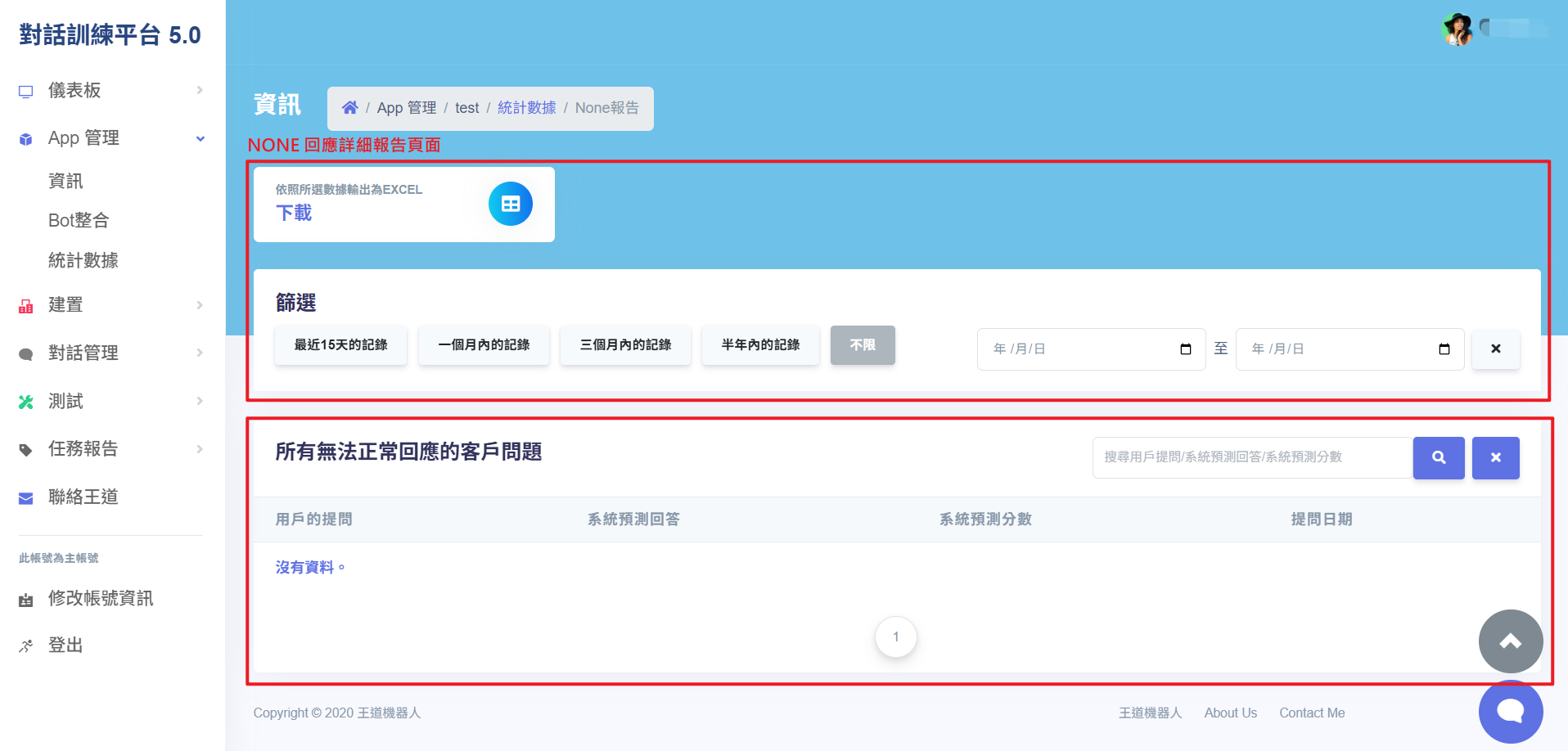The height and width of the screenshot is (751, 1568).
Task: Select the 不限 filter option
Action: point(863,345)
